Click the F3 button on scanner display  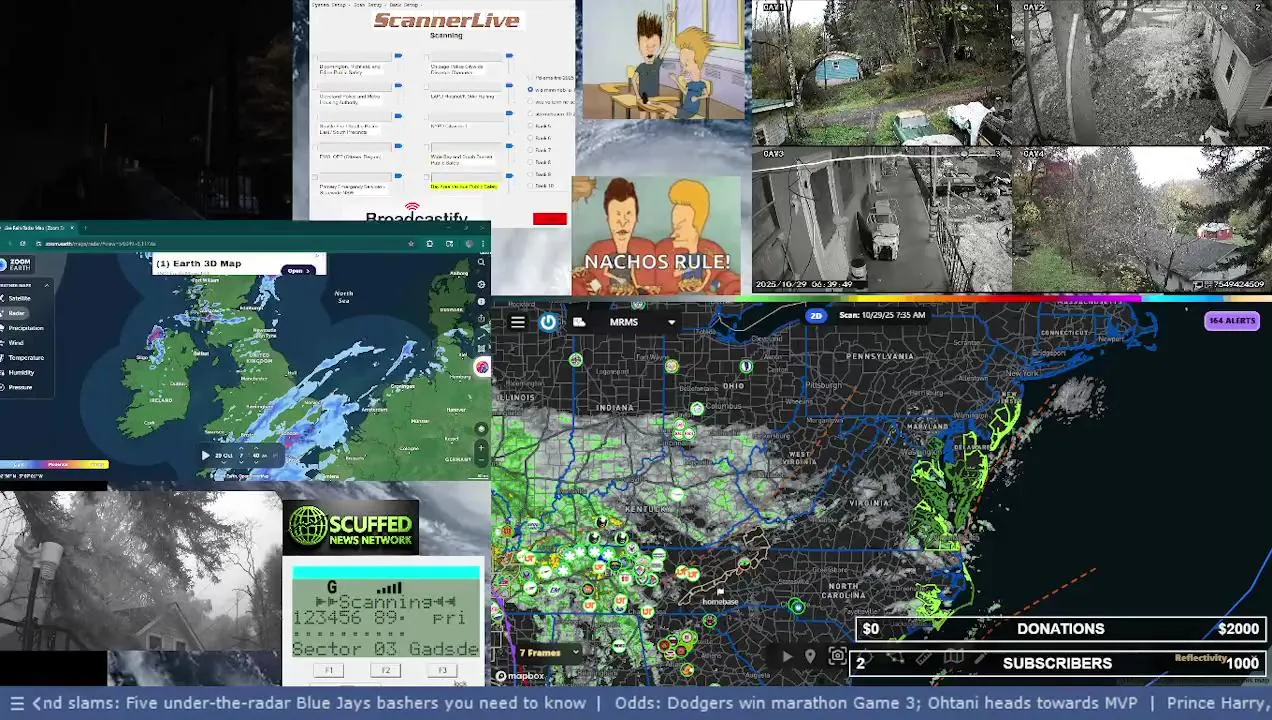[x=443, y=670]
